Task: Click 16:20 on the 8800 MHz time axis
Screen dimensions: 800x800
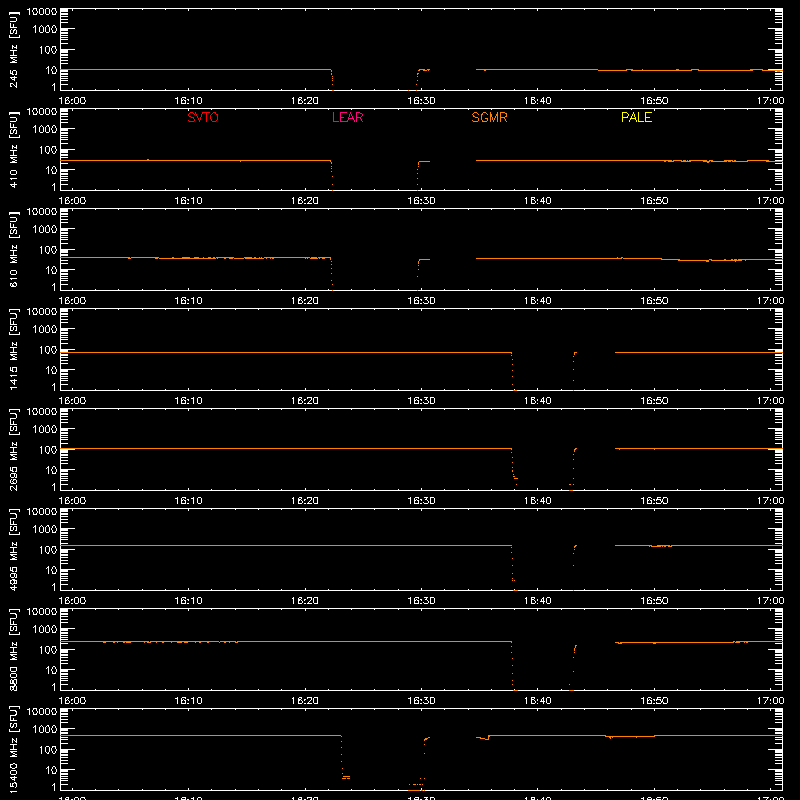Action: [305, 701]
